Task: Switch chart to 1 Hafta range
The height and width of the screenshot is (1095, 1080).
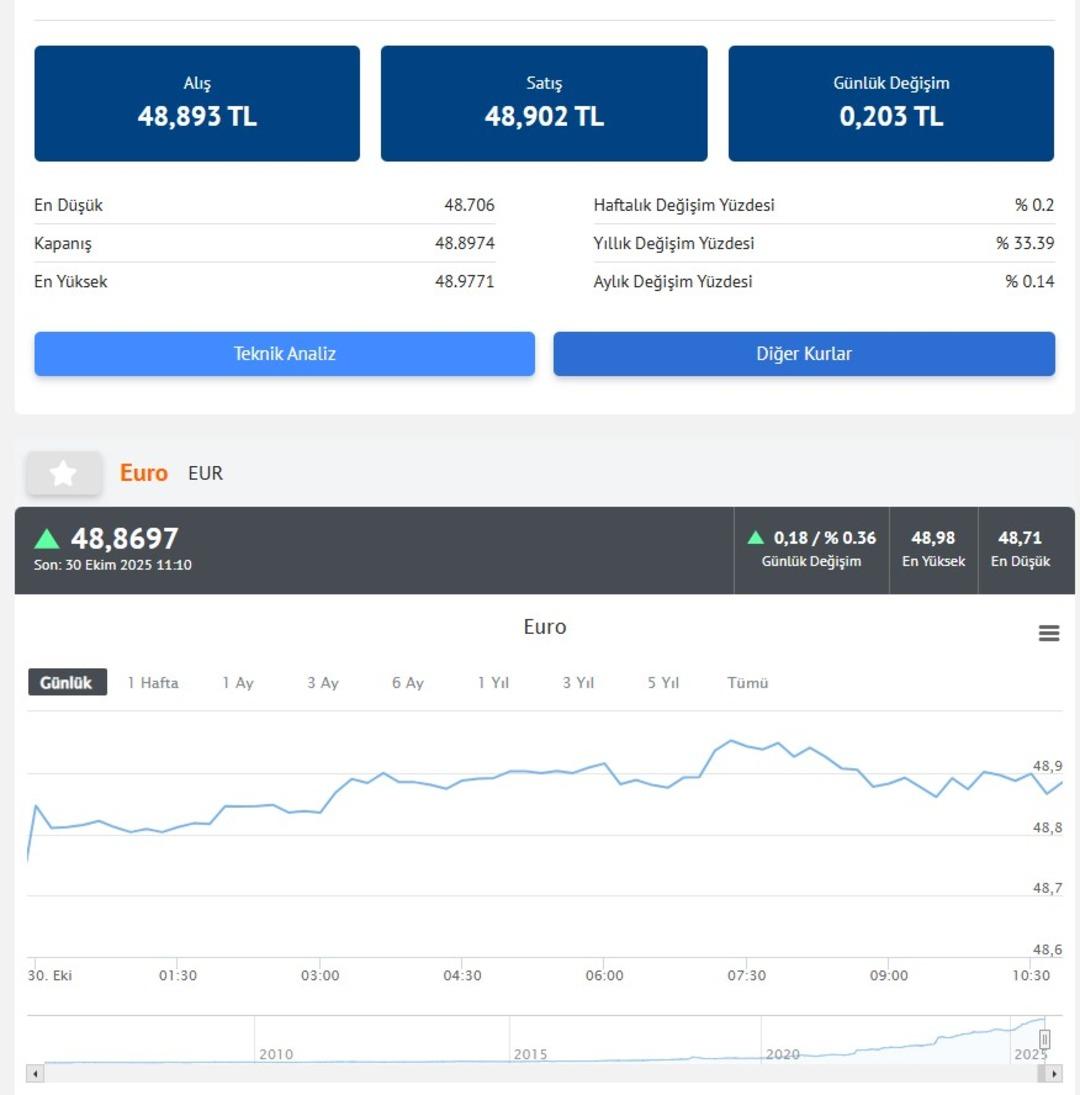Action: pyautogui.click(x=153, y=683)
